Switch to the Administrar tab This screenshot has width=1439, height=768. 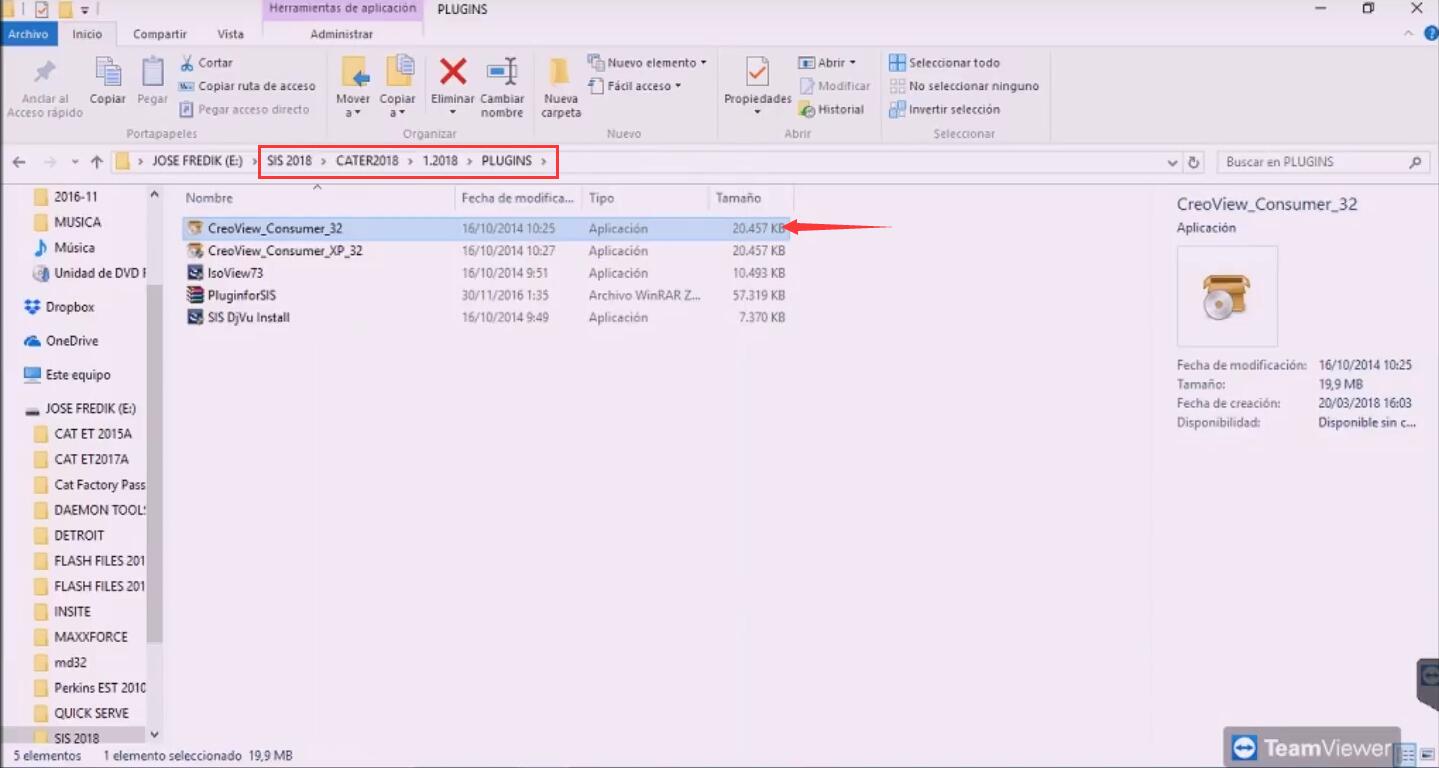(x=342, y=34)
